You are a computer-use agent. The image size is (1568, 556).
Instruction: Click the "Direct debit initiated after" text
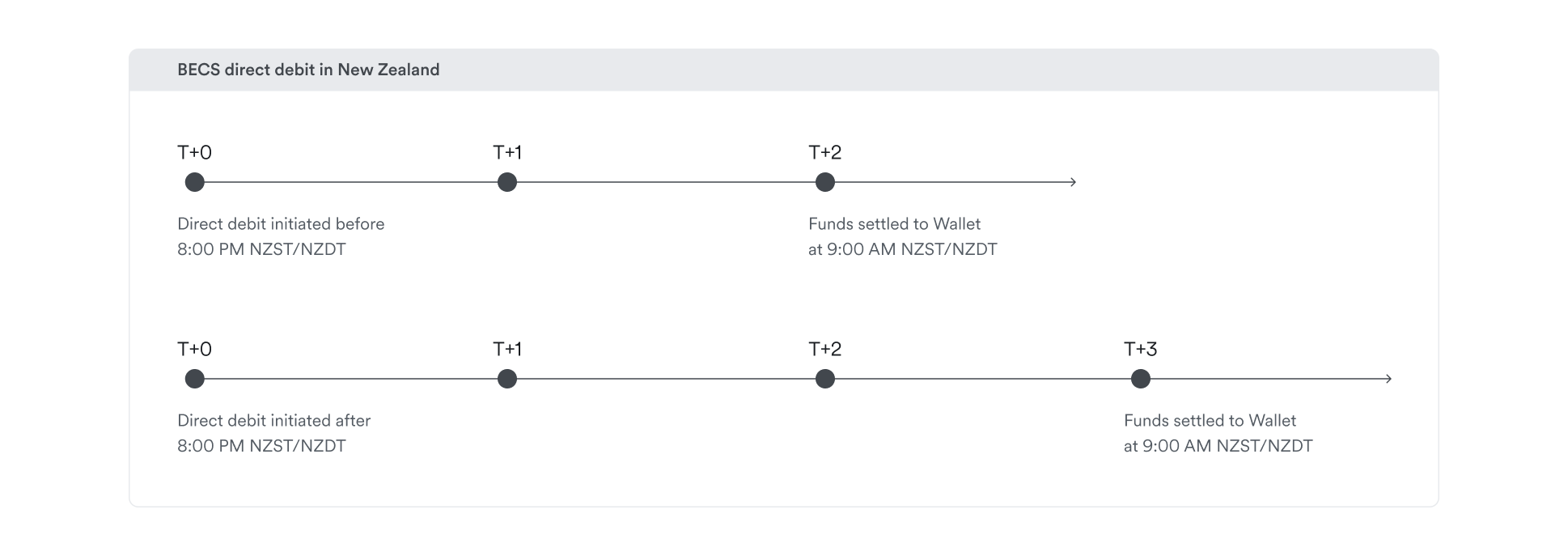click(273, 421)
